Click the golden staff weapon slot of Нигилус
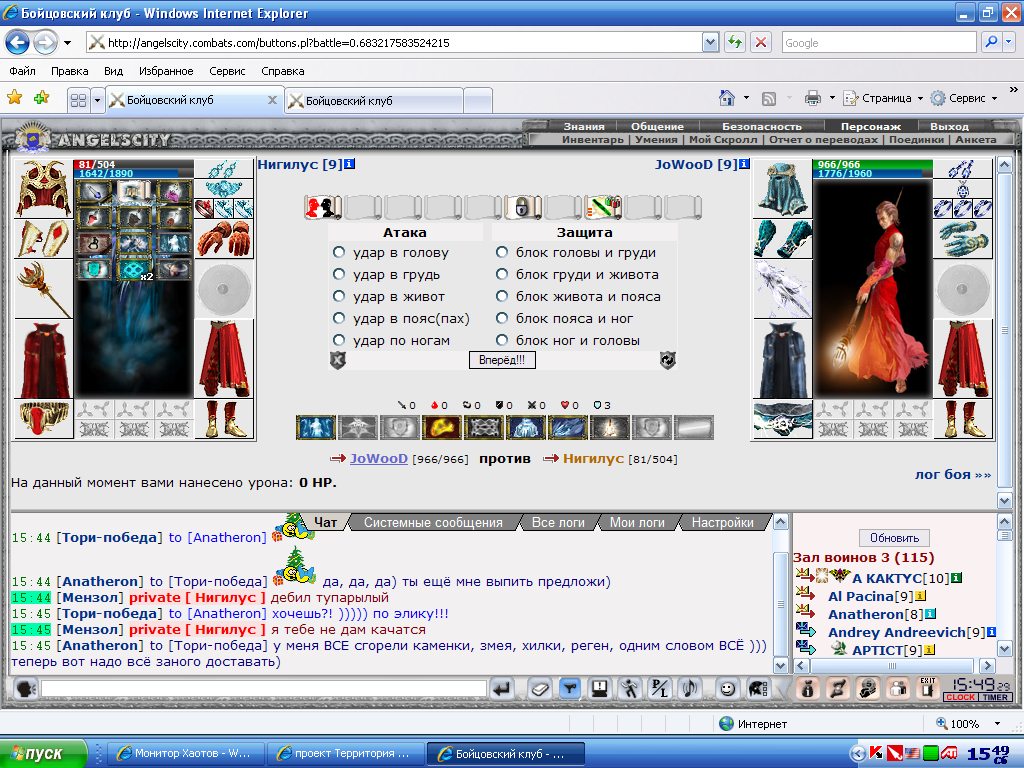Viewport: 1024px width, 768px height. click(x=43, y=289)
